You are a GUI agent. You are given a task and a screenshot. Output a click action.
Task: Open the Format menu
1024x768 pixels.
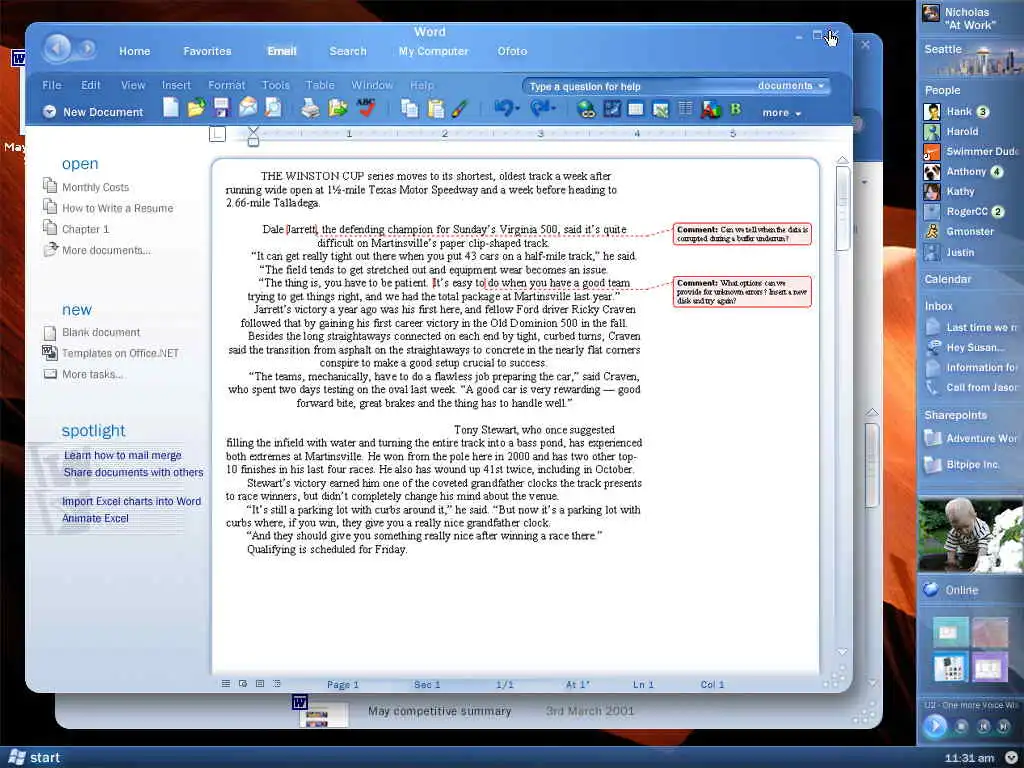[x=227, y=85]
